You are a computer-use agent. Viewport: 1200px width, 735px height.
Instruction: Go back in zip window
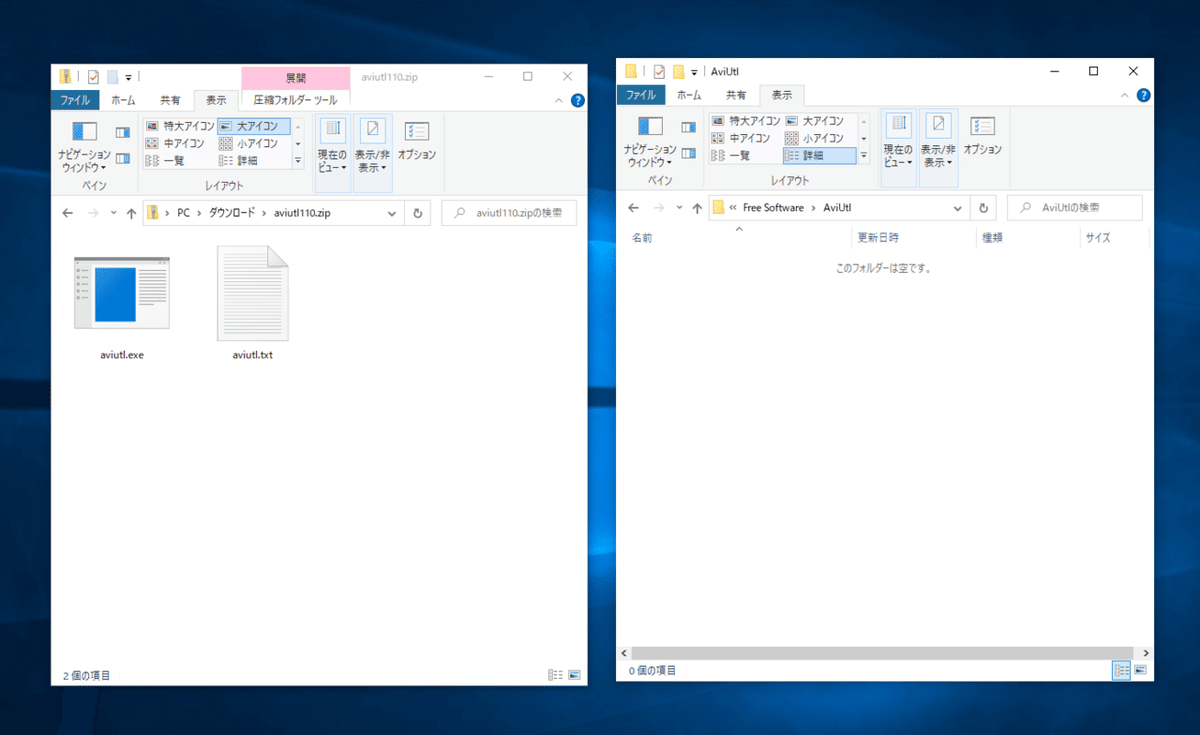[67, 213]
